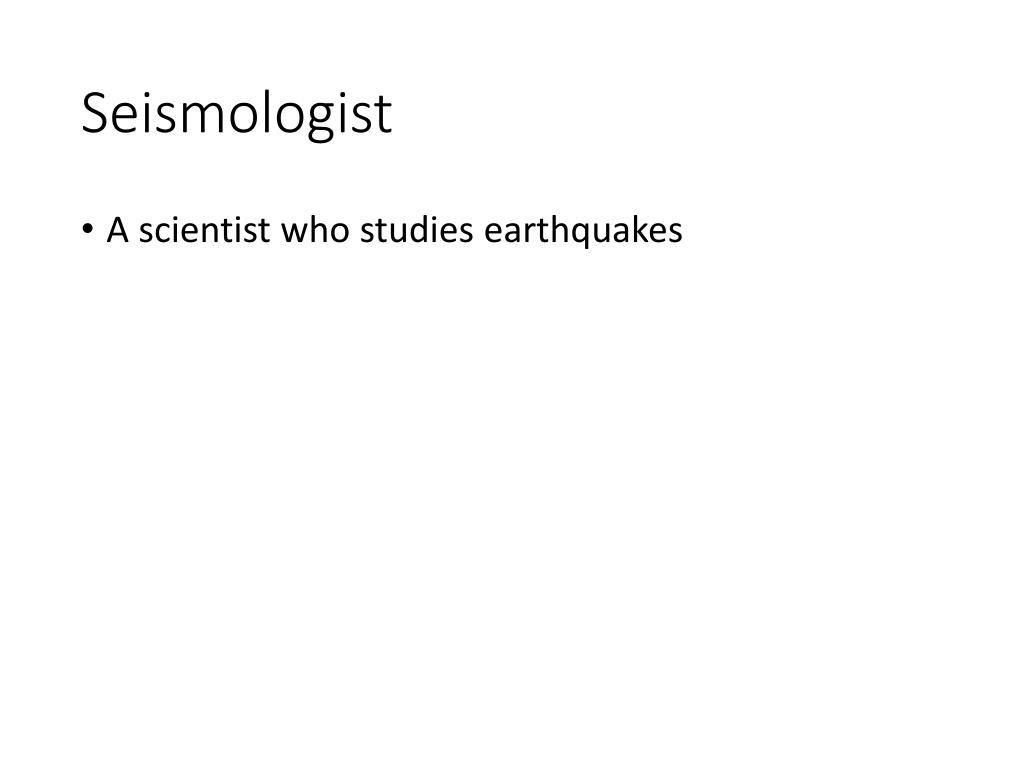This screenshot has height=768, width=1024.
Task: Click the capital A starting the bullet
Action: [x=117, y=230]
